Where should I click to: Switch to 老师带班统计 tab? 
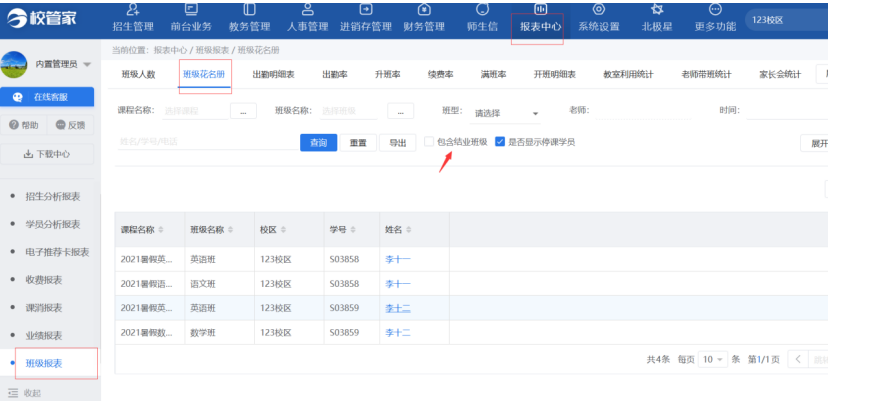(706, 74)
